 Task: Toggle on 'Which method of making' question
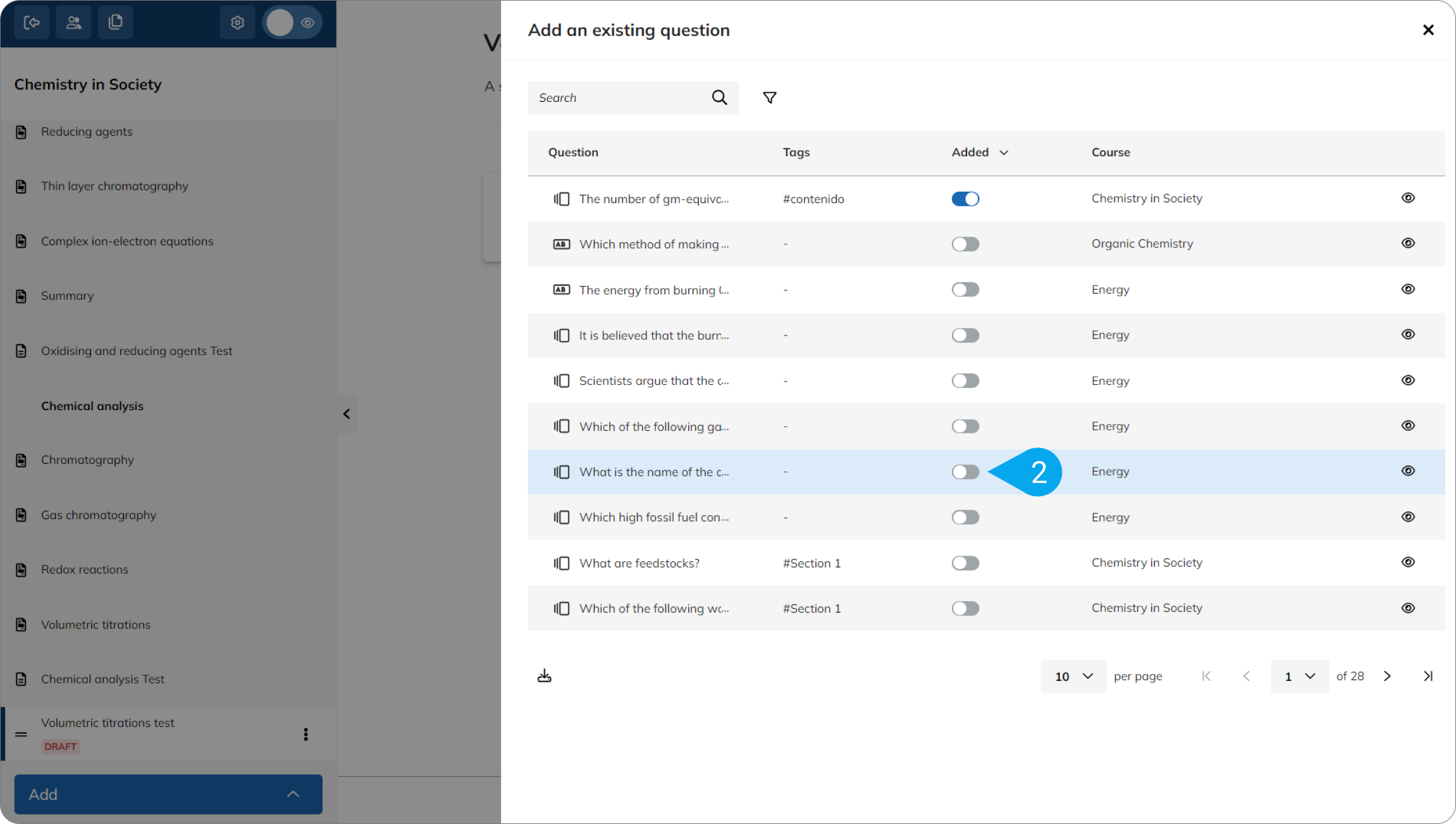(965, 244)
